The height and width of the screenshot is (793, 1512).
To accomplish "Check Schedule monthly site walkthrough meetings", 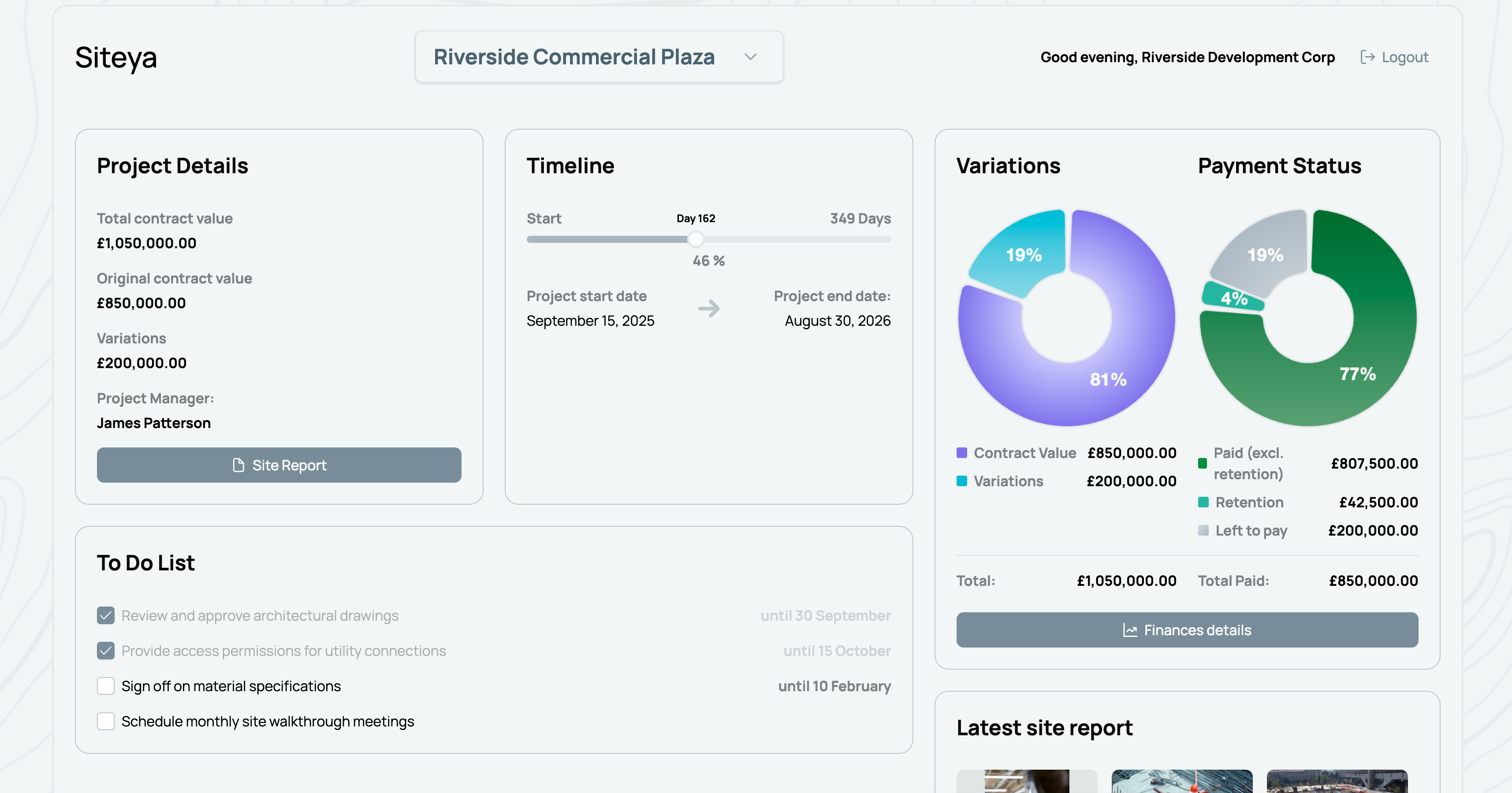I will coord(106,721).
